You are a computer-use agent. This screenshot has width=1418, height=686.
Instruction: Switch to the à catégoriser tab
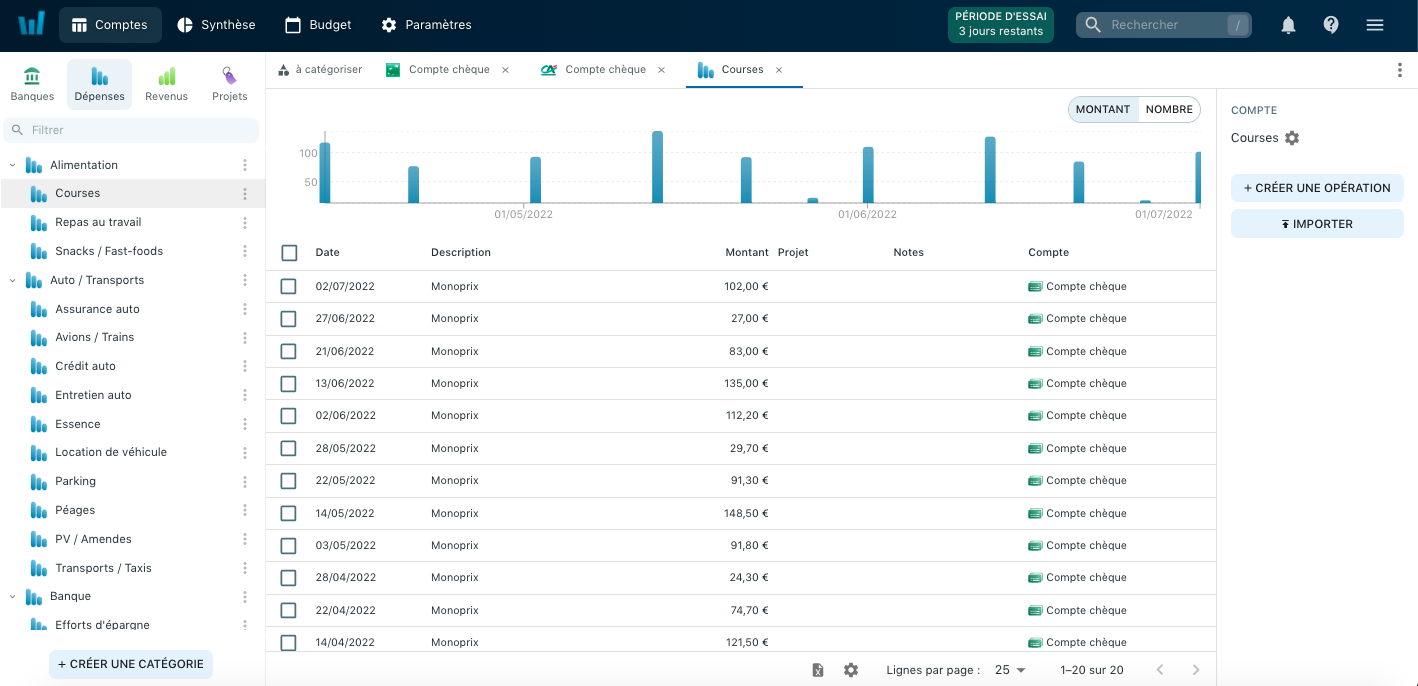(320, 70)
